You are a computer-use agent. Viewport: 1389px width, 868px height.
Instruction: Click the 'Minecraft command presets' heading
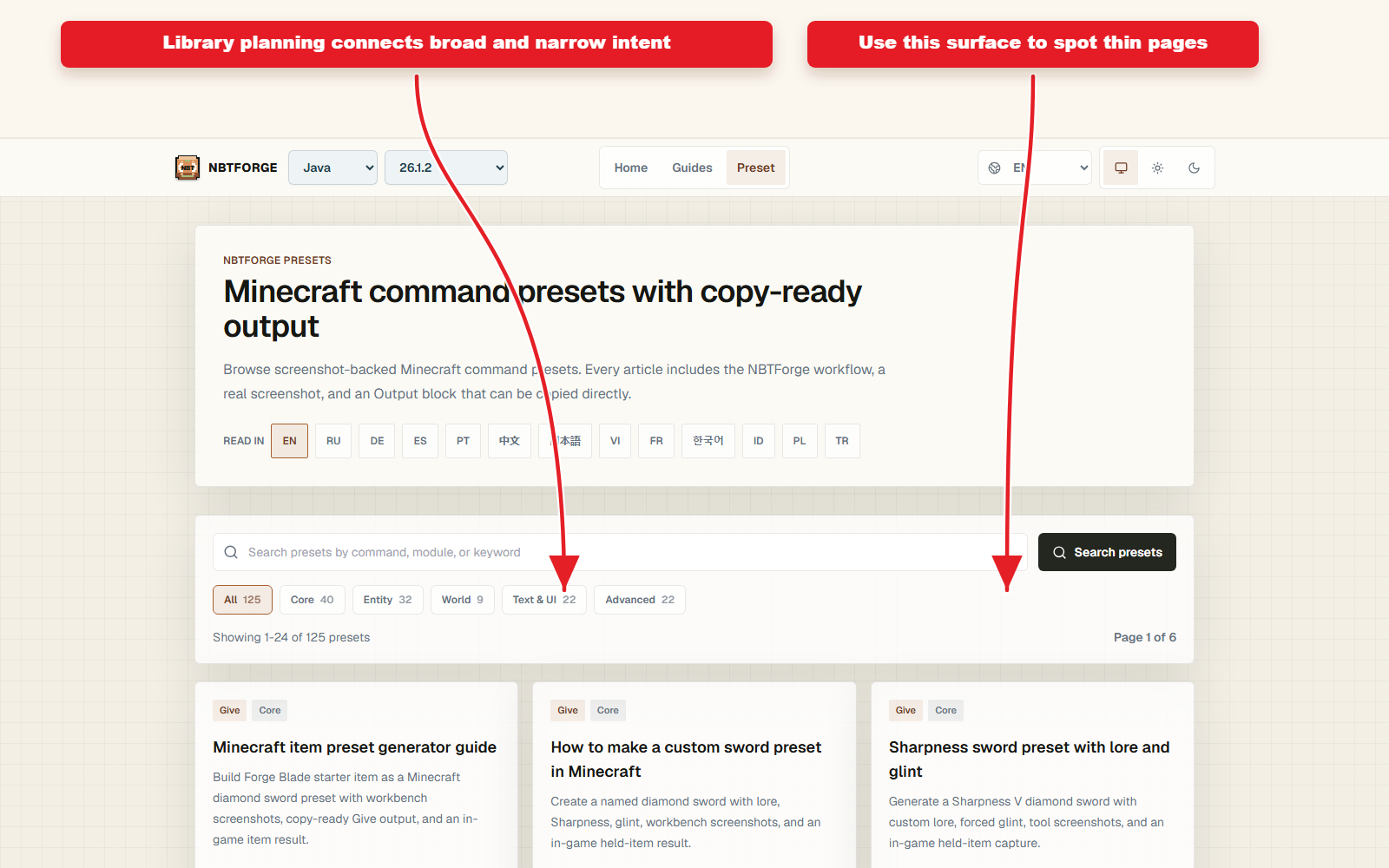(x=543, y=309)
